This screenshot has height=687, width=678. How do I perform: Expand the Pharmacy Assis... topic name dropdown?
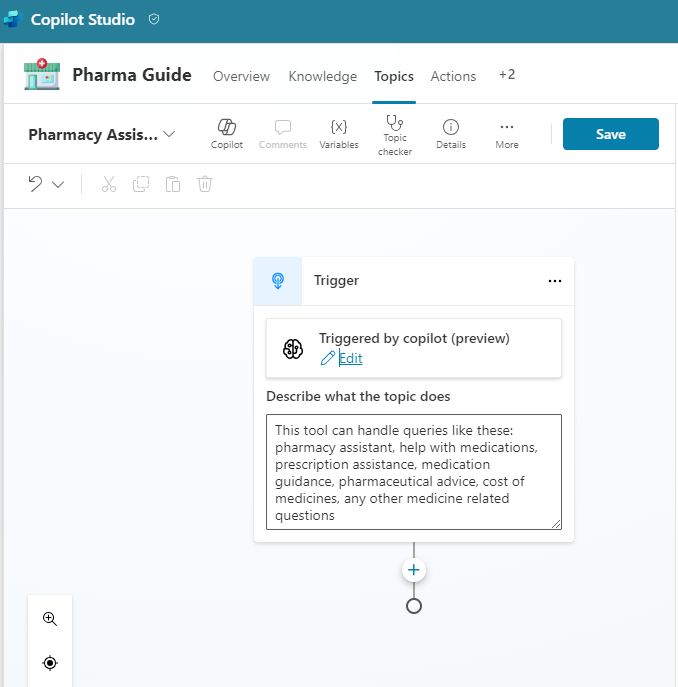tap(169, 135)
